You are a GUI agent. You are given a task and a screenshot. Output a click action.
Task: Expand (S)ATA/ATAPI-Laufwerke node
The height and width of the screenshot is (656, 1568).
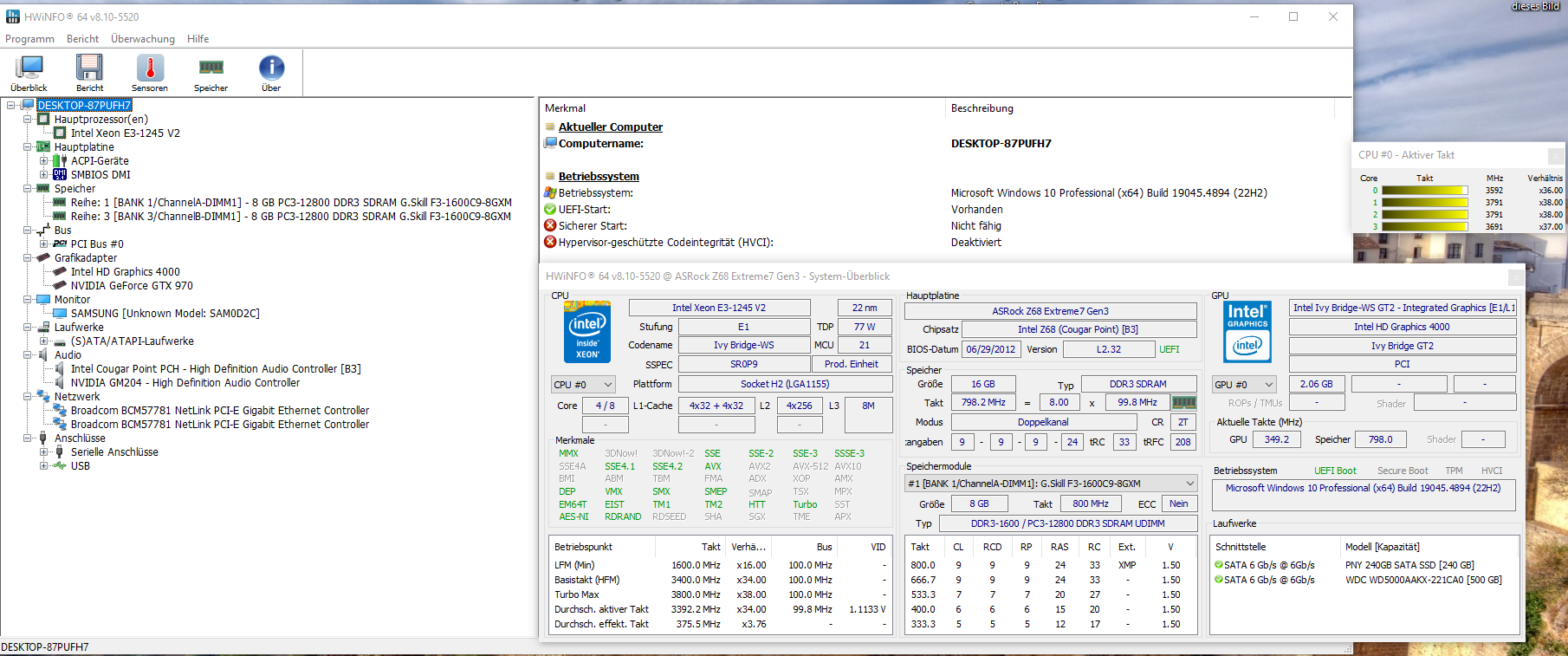point(43,341)
